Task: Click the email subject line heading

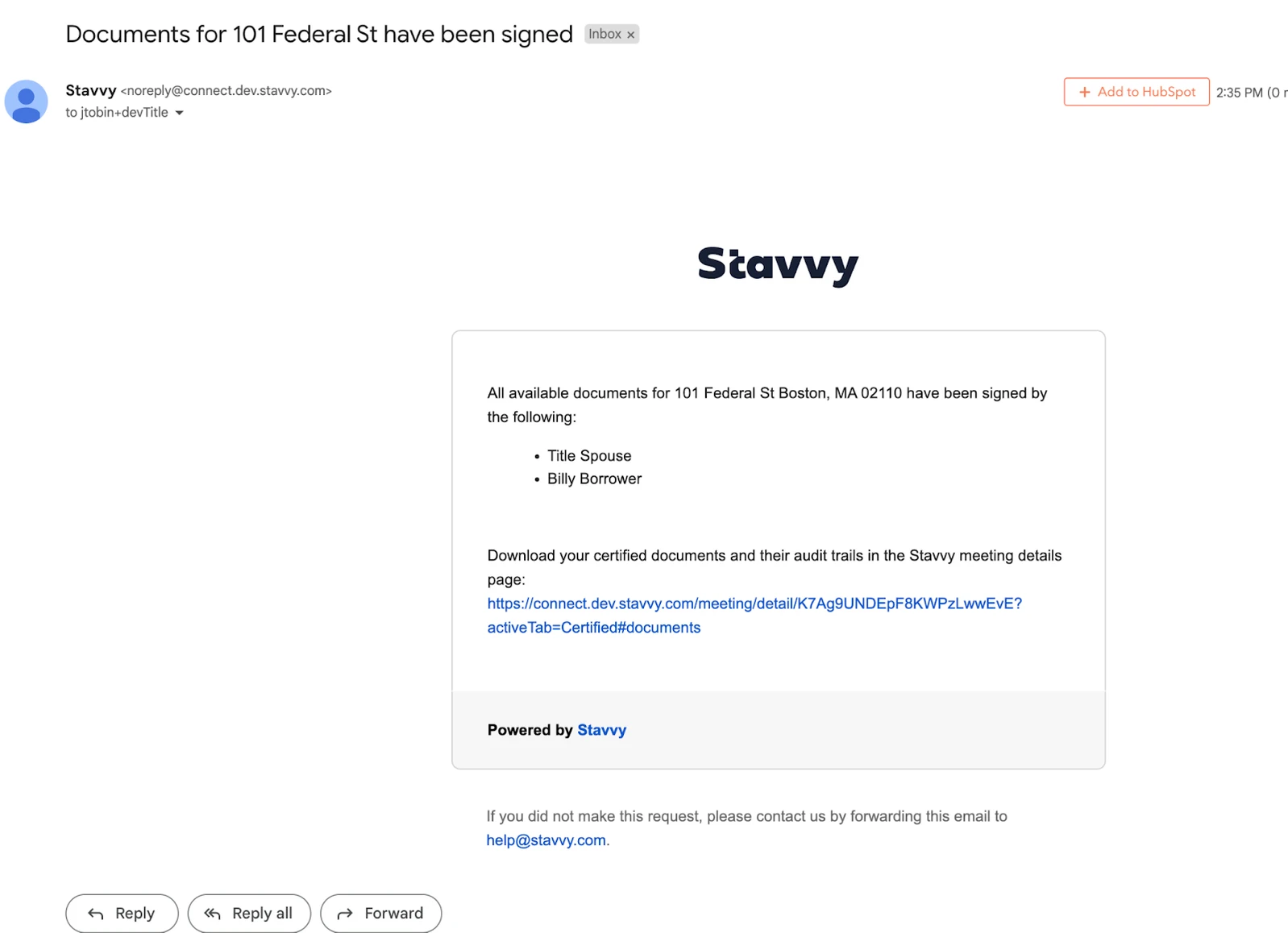Action: 319,34
